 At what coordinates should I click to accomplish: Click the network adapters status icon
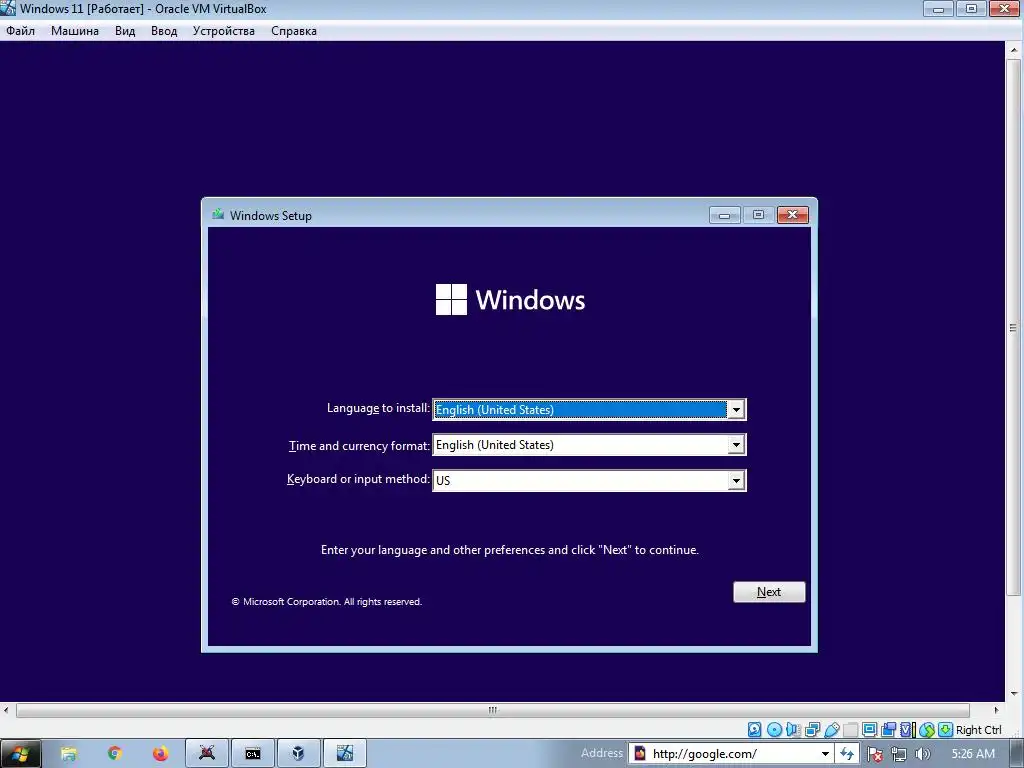[812, 729]
